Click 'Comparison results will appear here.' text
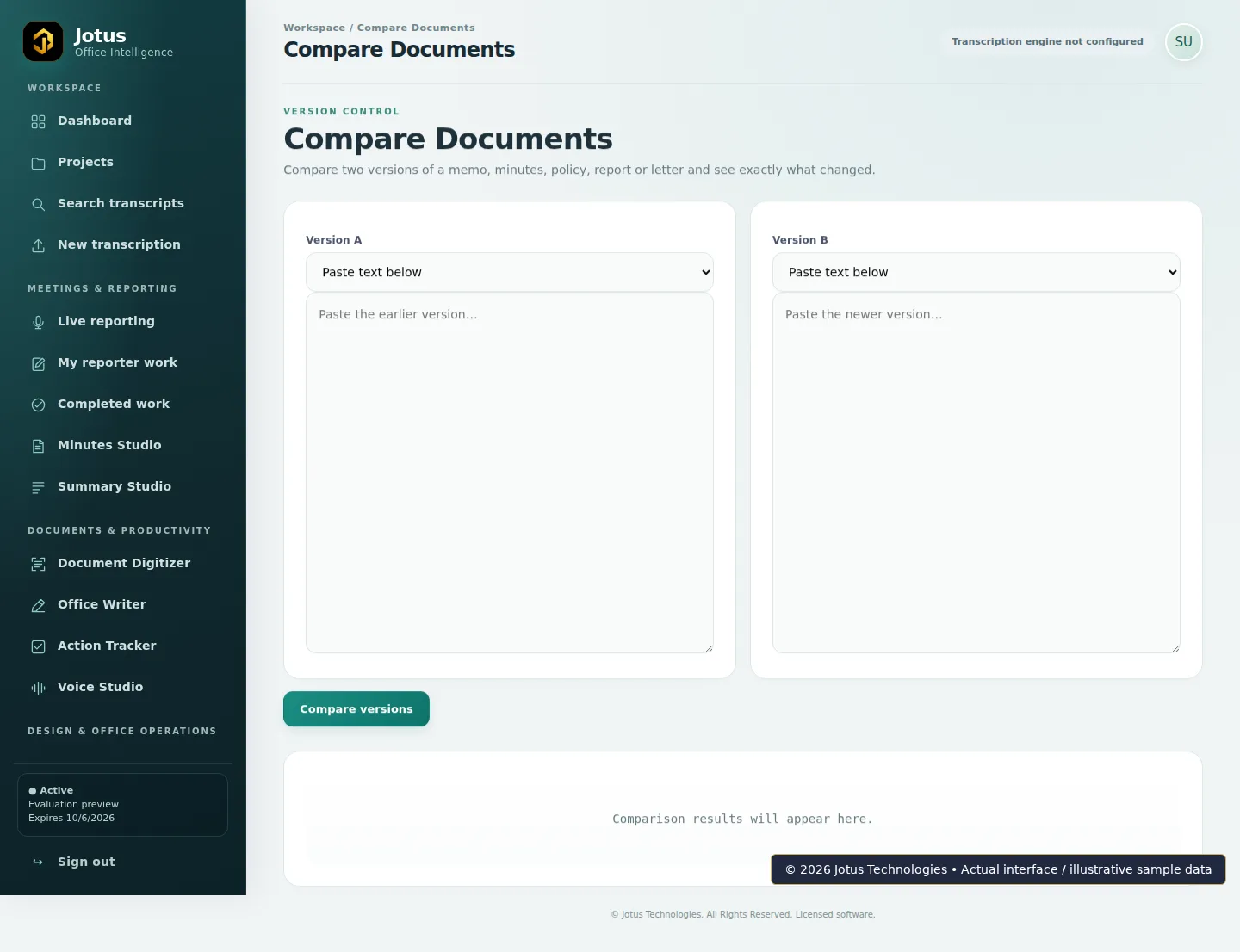The height and width of the screenshot is (952, 1240). point(742,819)
